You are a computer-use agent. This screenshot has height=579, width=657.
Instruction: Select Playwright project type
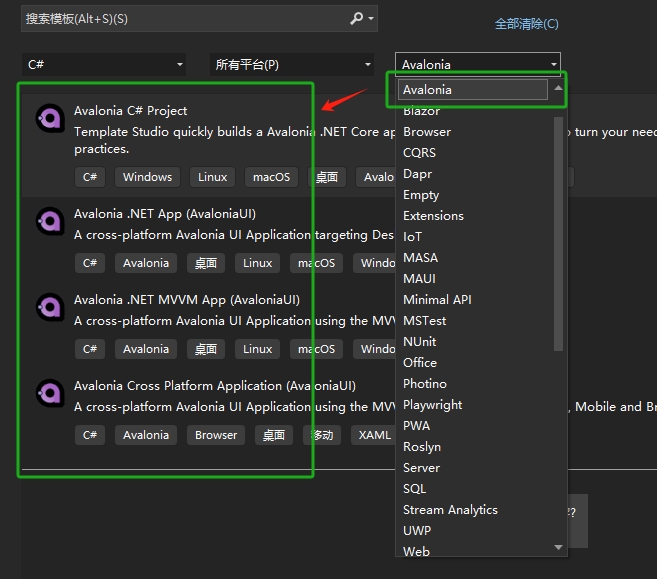tap(432, 405)
